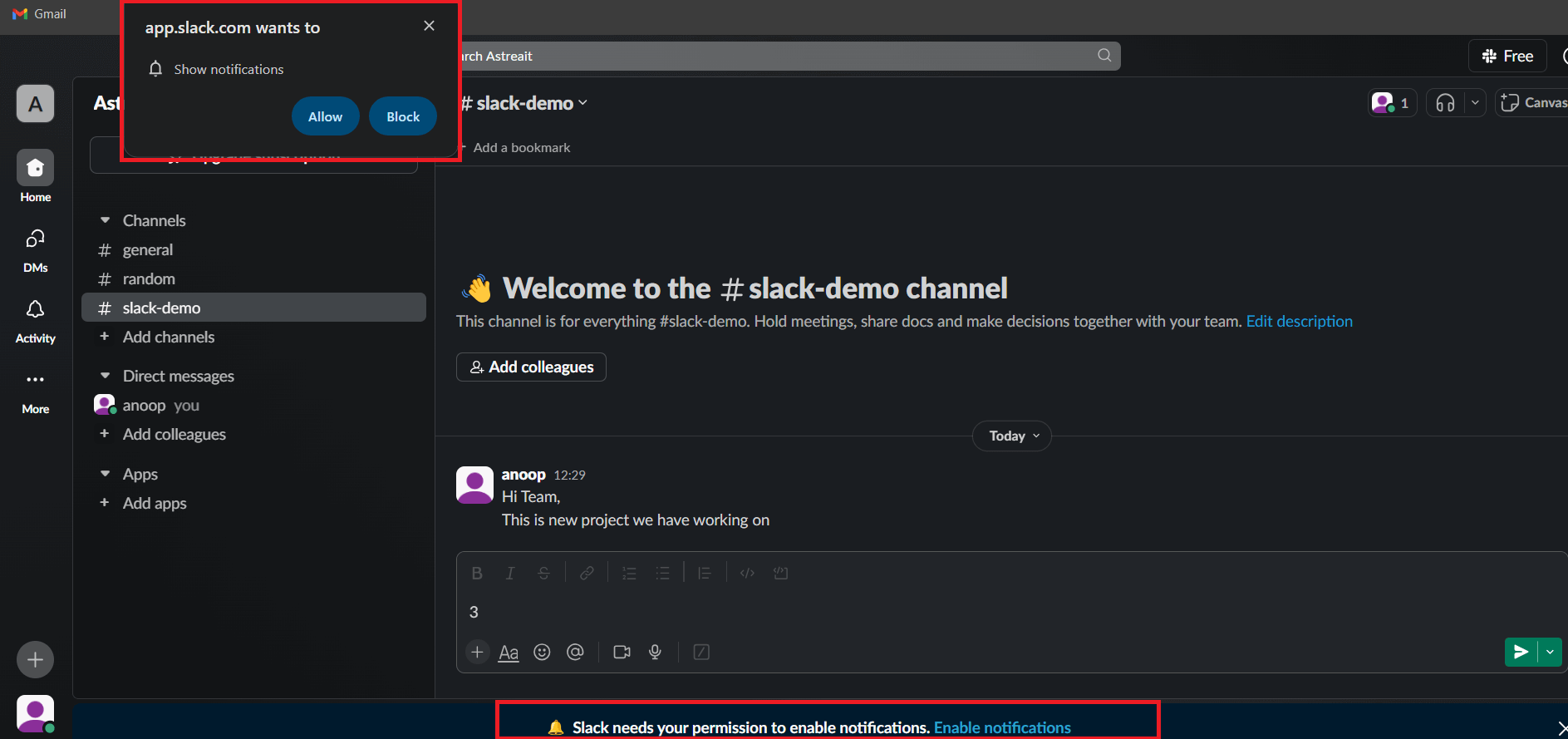Click anoop's name on the message
This screenshot has height=739, width=1568.
[523, 474]
